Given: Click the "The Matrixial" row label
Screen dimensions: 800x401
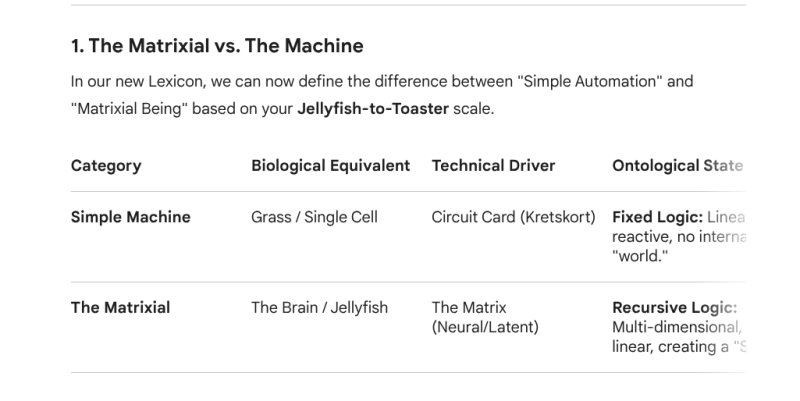Looking at the screenshot, I should coord(120,308).
